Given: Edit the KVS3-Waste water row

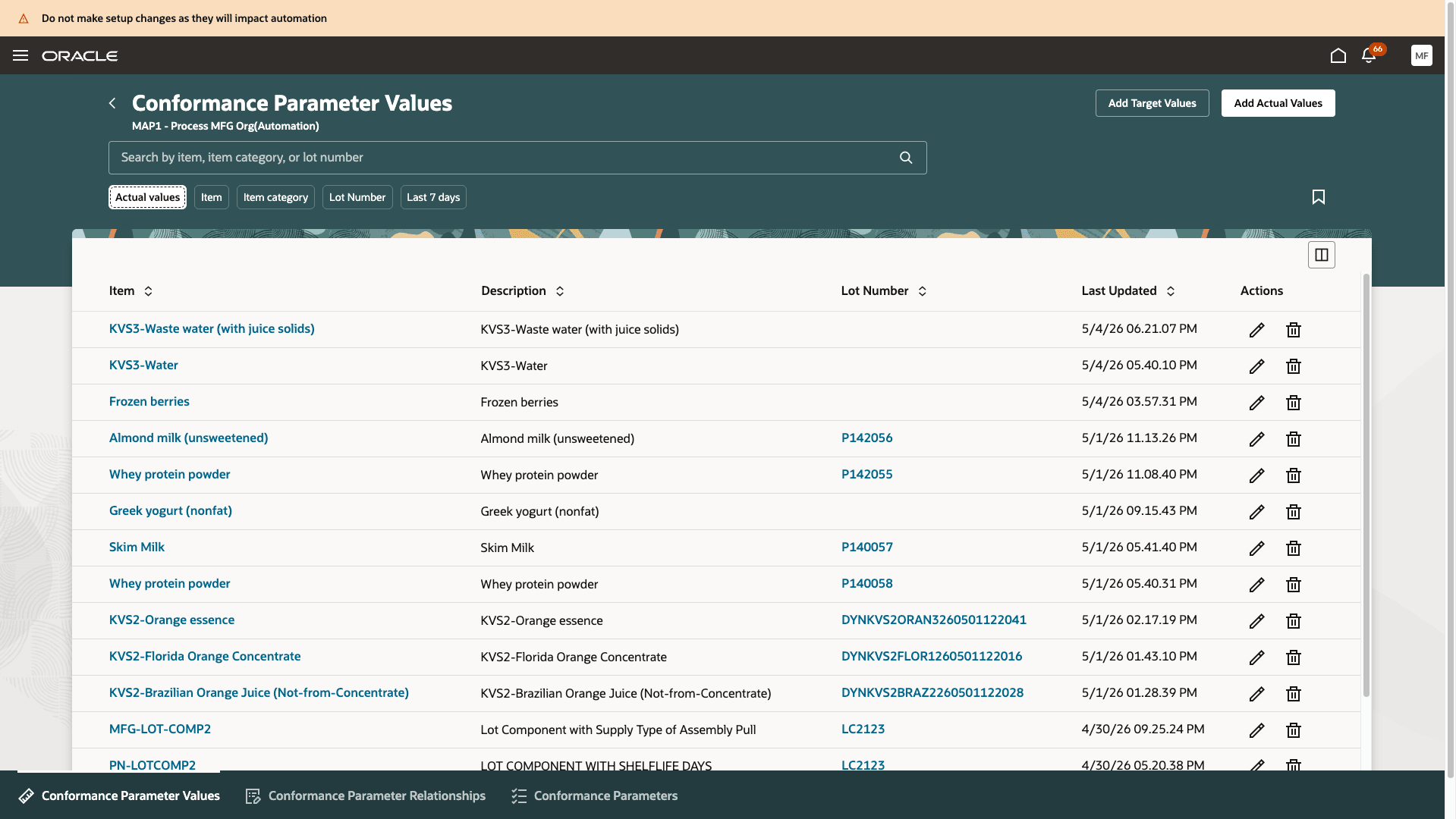Looking at the screenshot, I should 1257,330.
